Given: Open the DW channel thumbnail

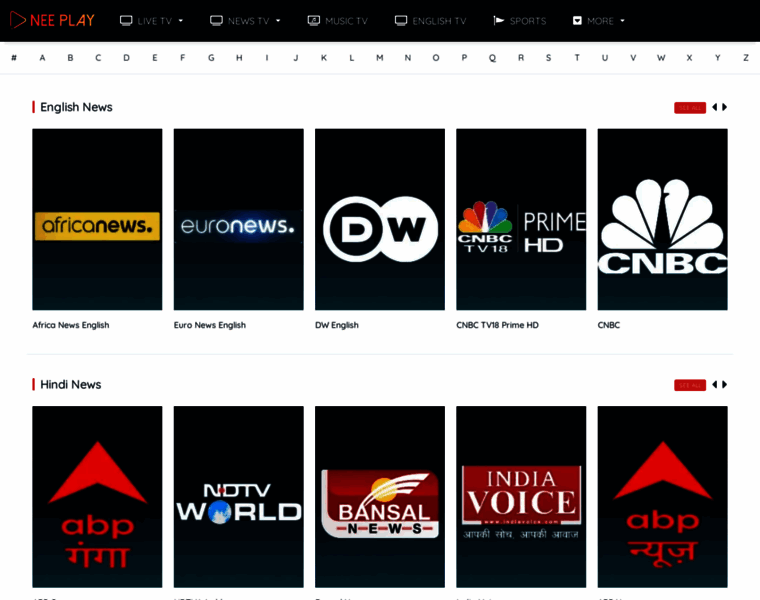Looking at the screenshot, I should coord(380,219).
